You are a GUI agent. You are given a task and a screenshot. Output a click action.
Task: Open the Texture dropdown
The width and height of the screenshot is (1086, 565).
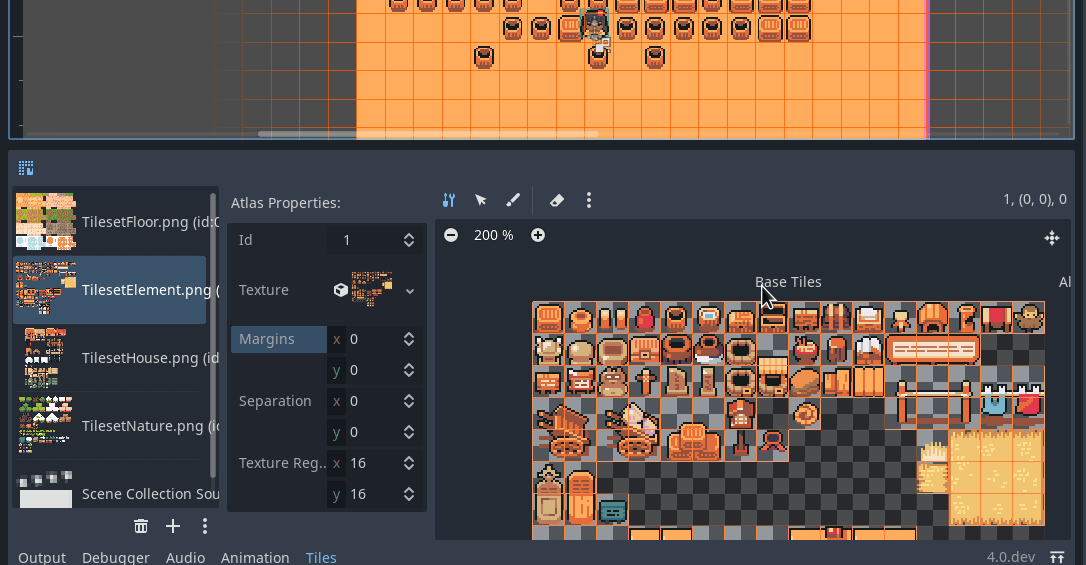point(409,291)
